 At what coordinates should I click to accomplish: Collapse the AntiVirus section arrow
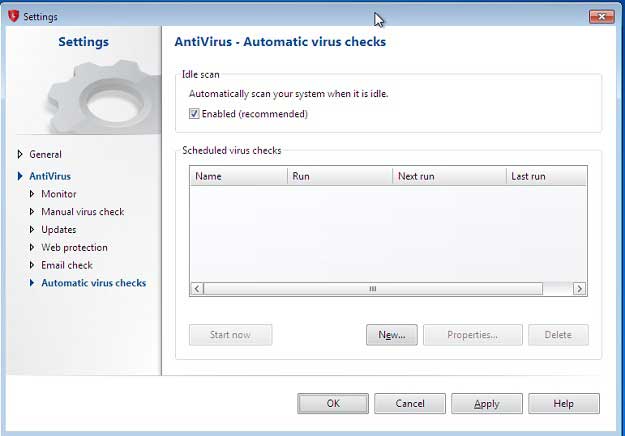point(20,176)
